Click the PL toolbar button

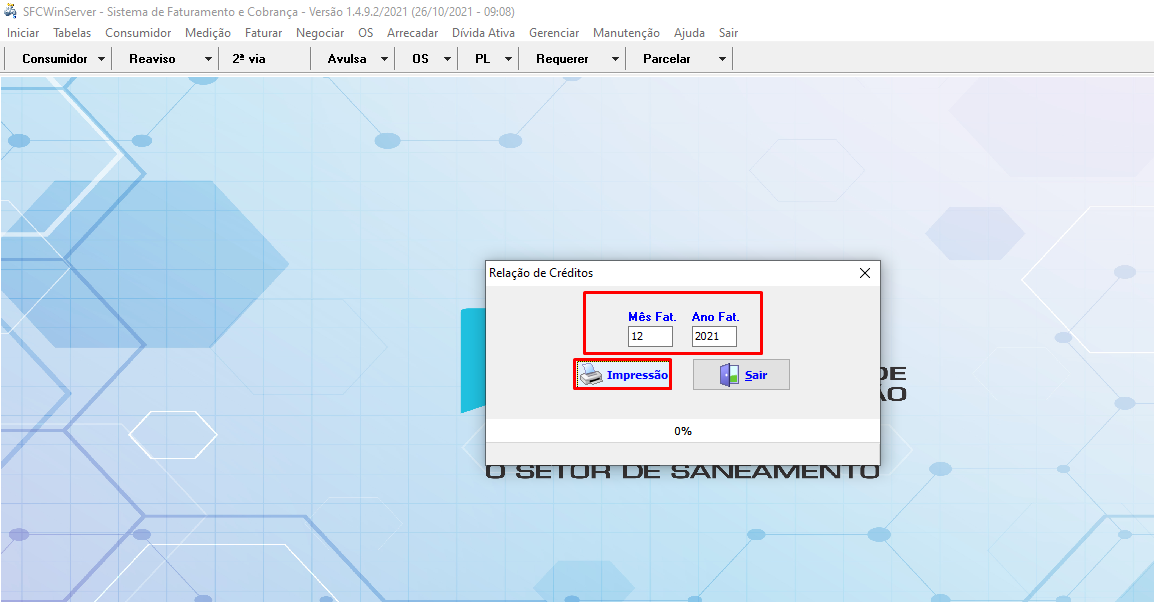point(482,59)
